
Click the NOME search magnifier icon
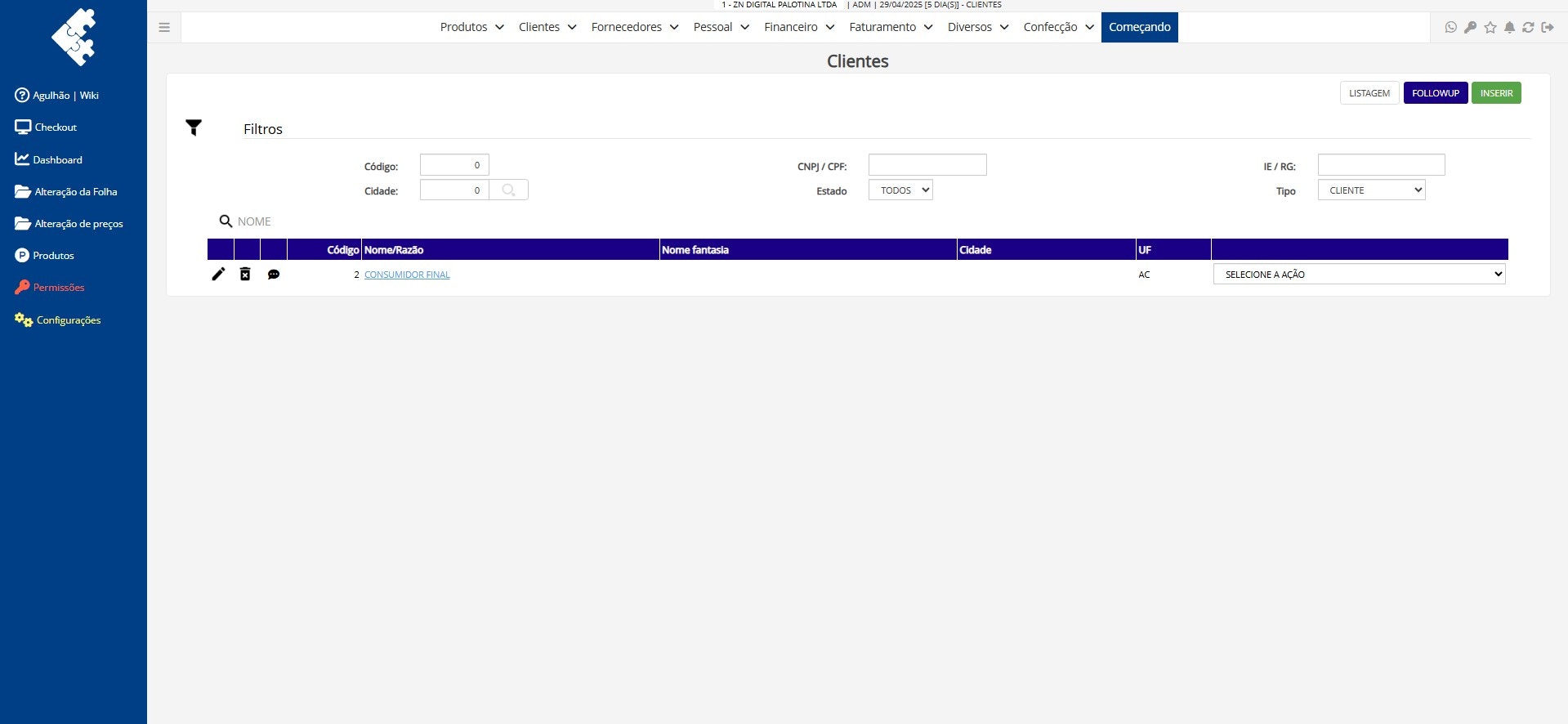coord(226,221)
